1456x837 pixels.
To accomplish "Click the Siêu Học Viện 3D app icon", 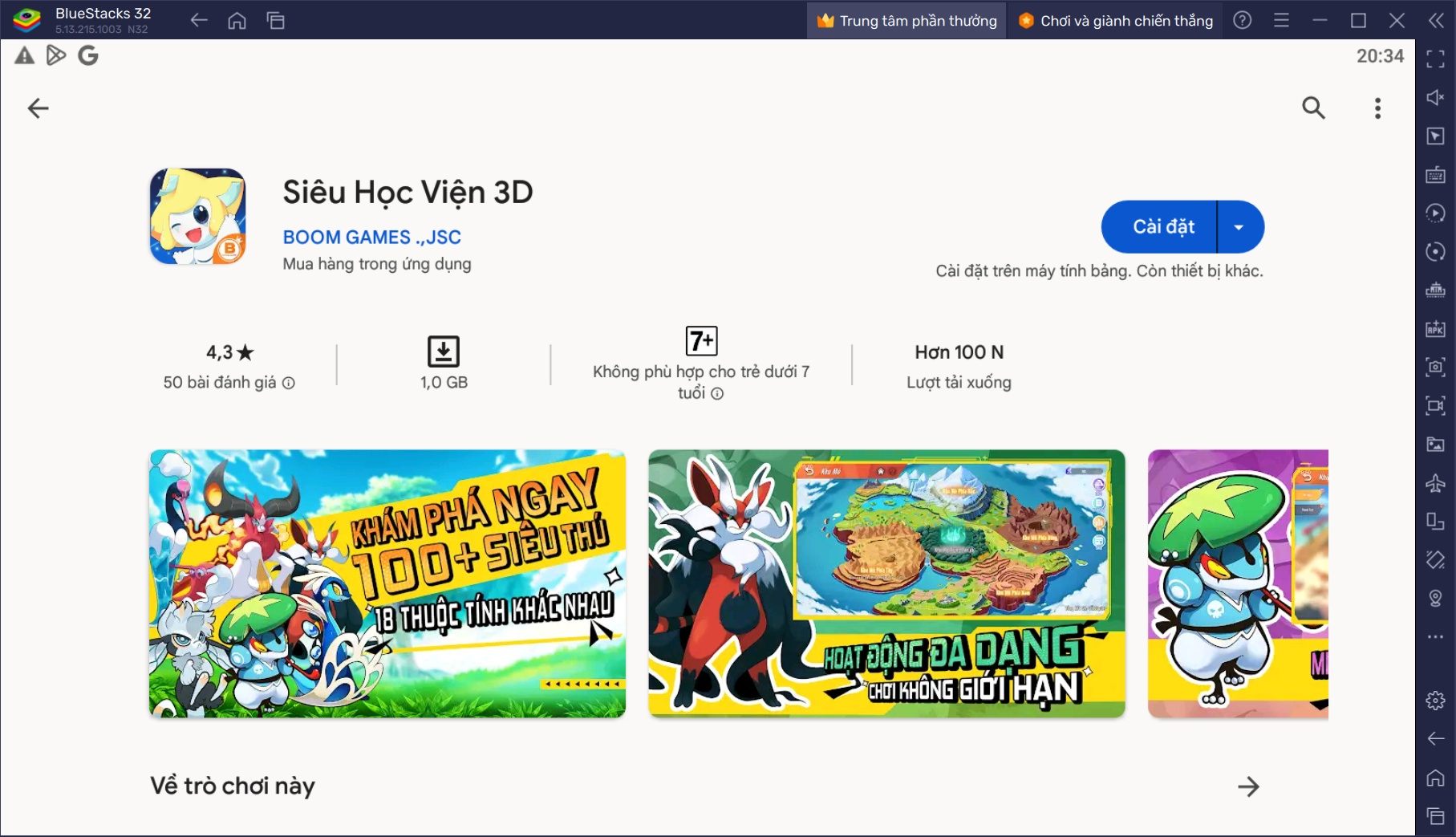I will (197, 217).
